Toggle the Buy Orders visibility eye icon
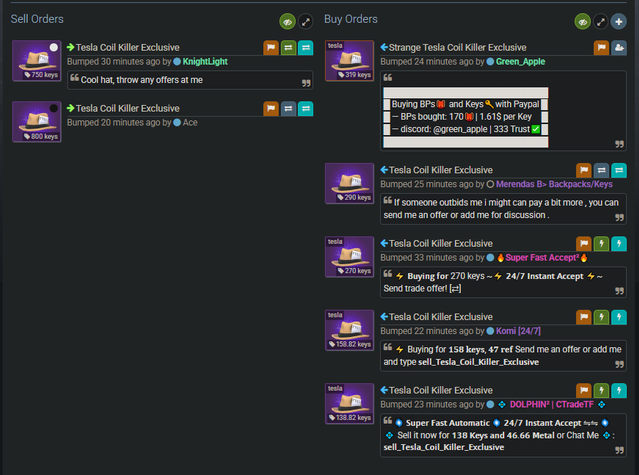The image size is (639, 475). [x=582, y=22]
